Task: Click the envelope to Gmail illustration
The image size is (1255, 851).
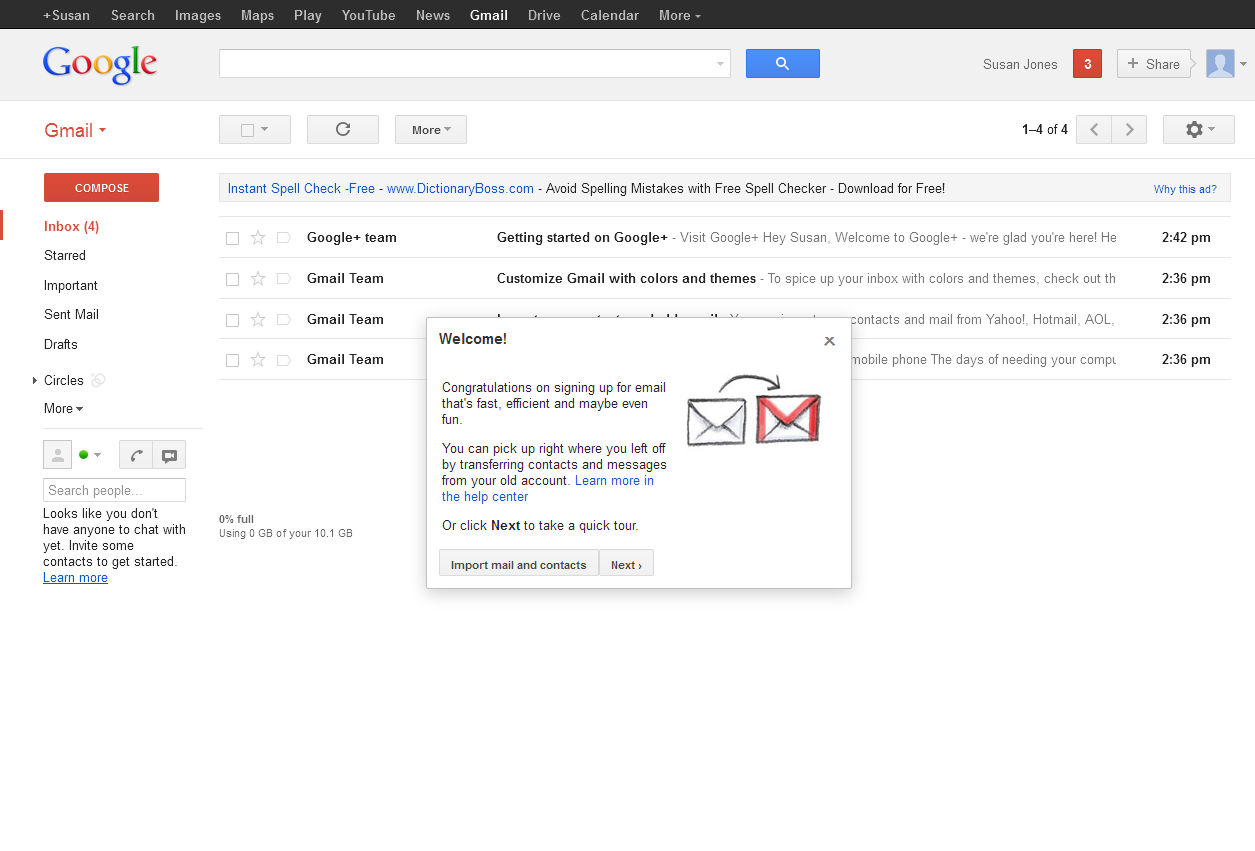Action: click(754, 410)
